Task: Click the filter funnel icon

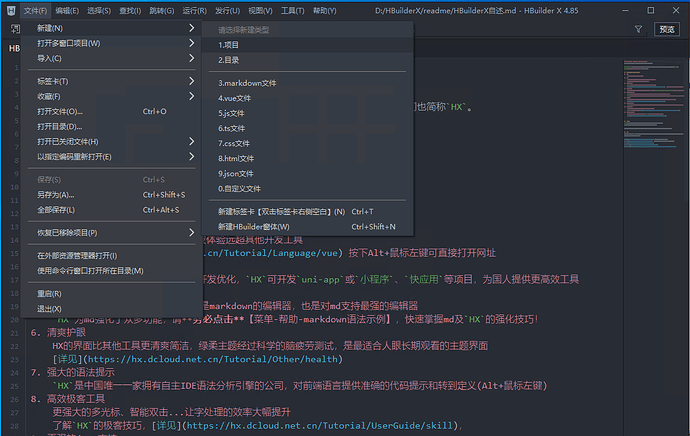Action: [x=638, y=30]
